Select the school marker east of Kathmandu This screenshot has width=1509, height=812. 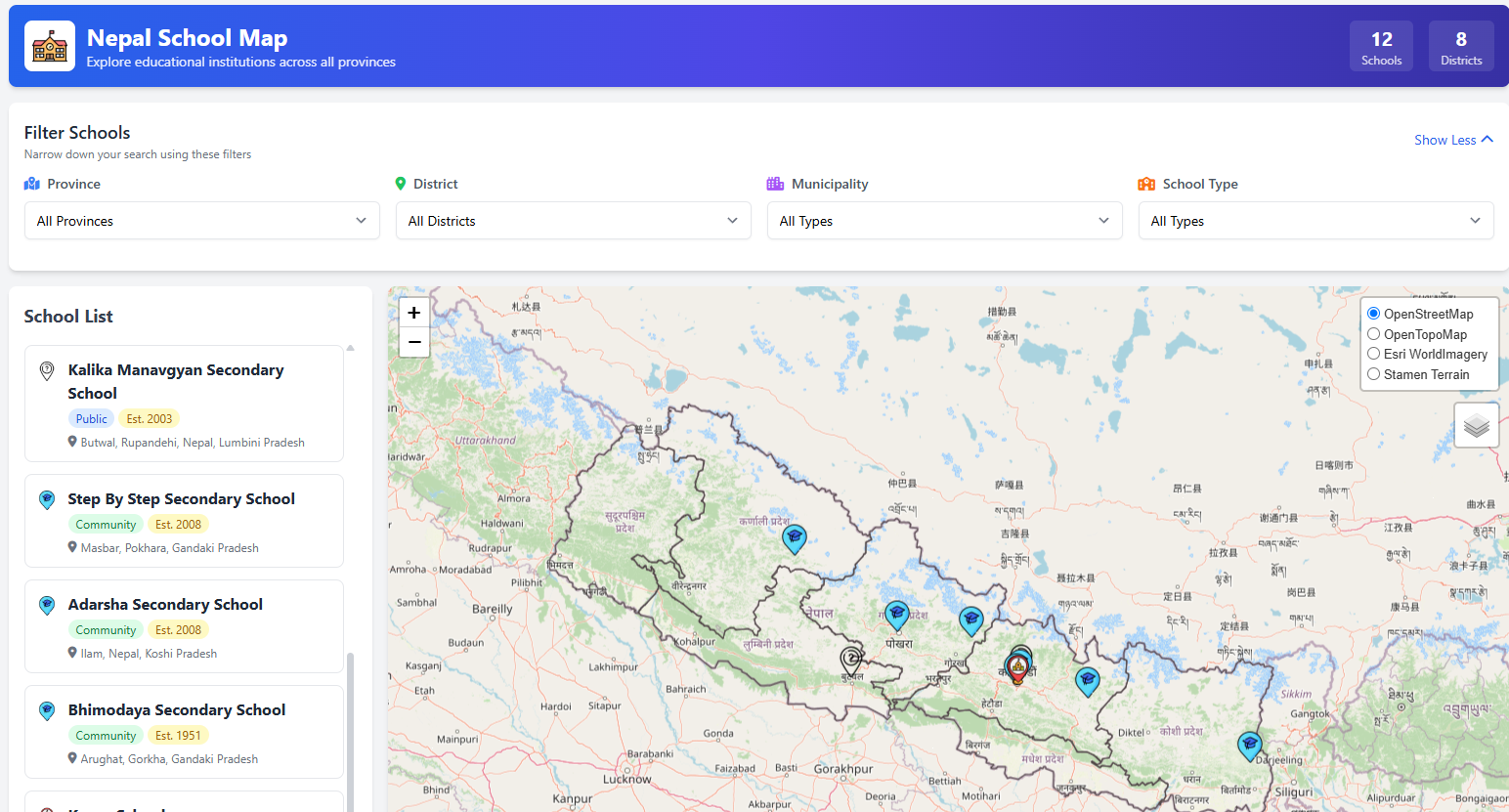(x=1087, y=681)
